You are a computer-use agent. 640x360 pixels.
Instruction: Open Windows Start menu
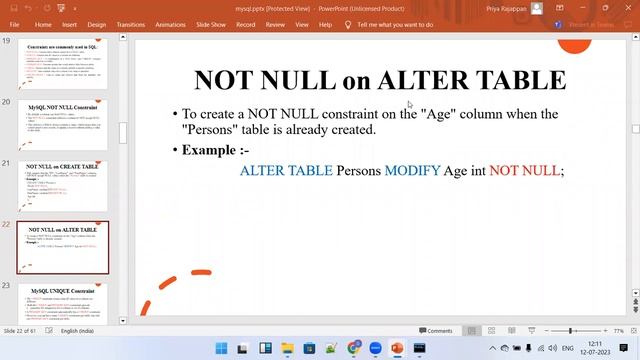221,348
